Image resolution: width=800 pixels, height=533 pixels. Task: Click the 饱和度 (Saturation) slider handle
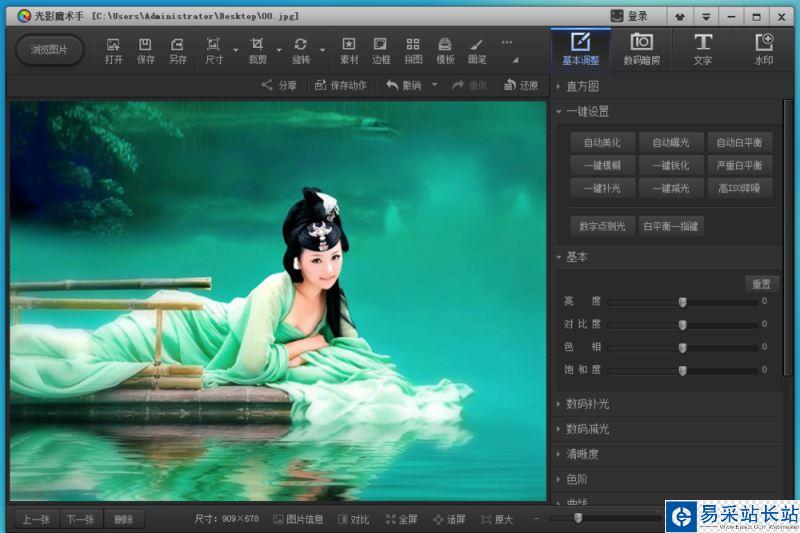[683, 371]
